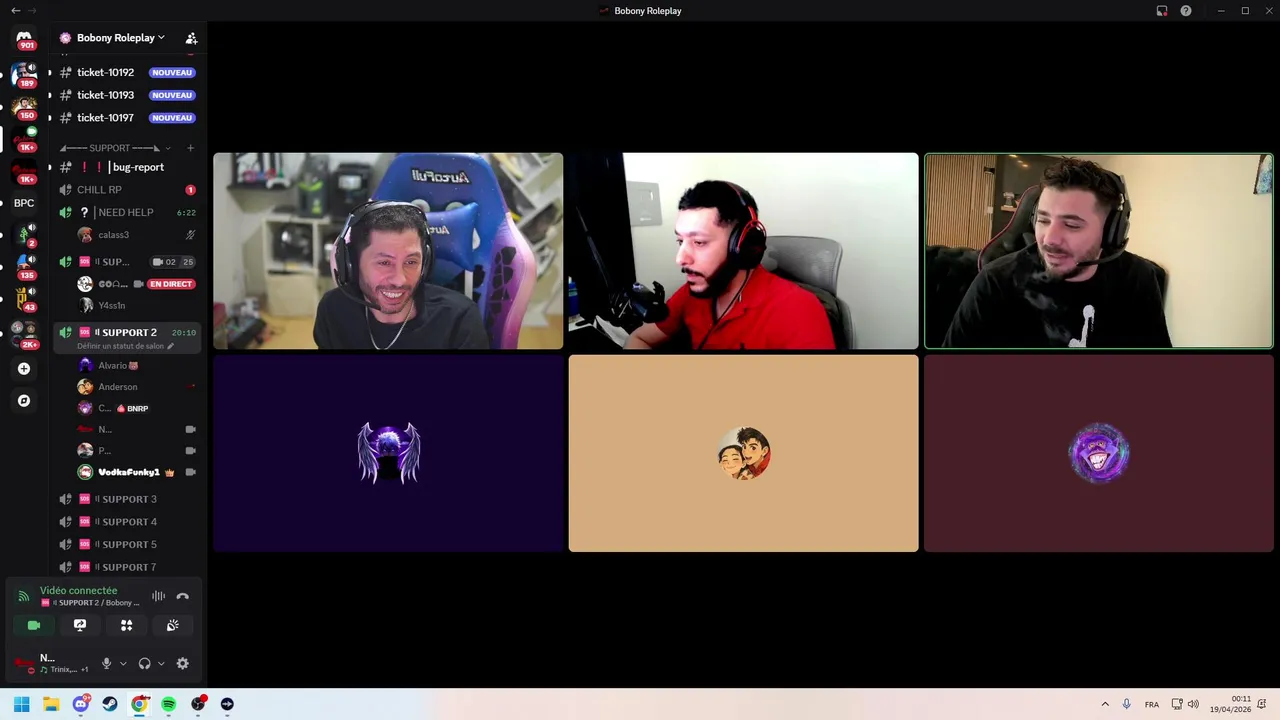
Task: Join the CHILL RP voice channel
Action: pos(127,190)
